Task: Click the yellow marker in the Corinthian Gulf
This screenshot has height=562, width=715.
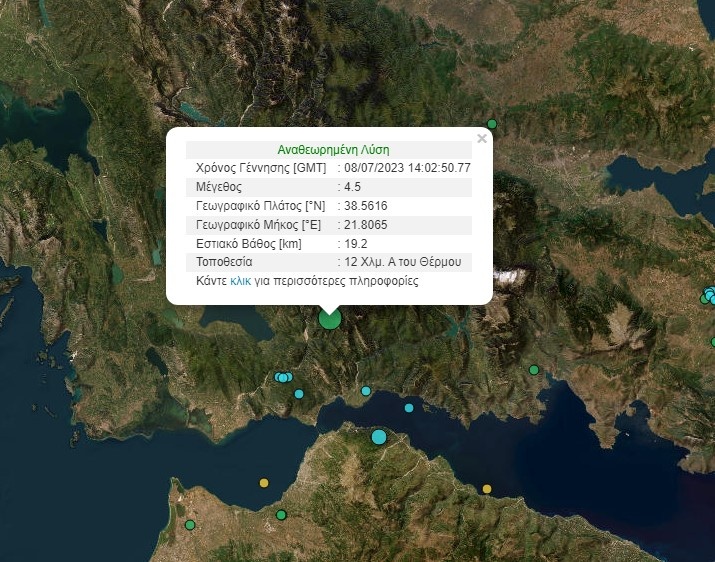Action: coord(487,489)
